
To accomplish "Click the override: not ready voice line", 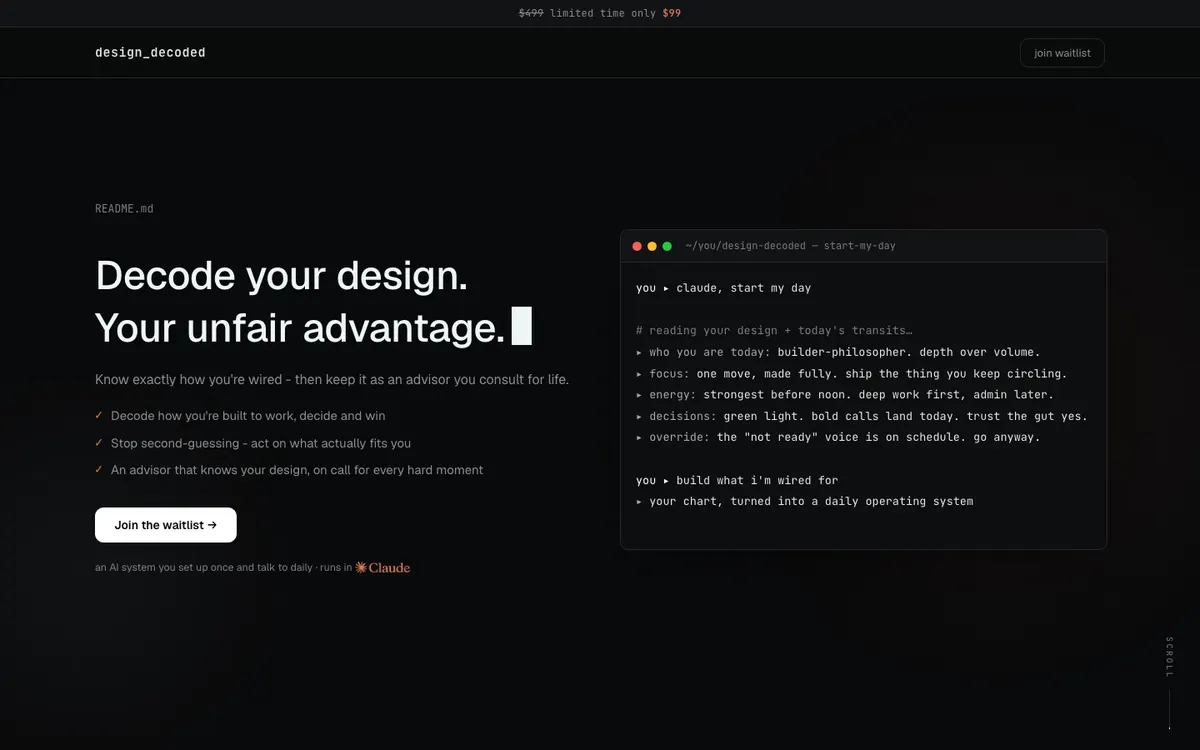I will pyautogui.click(x=838, y=437).
